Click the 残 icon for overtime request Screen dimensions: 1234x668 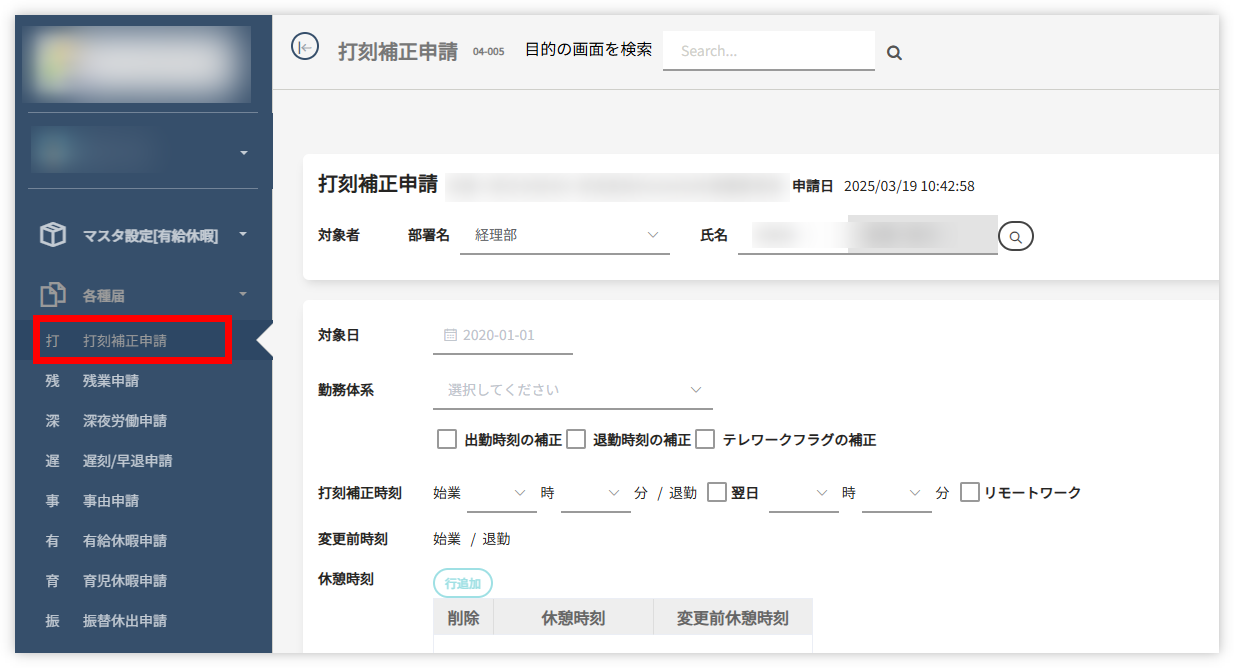(52, 381)
